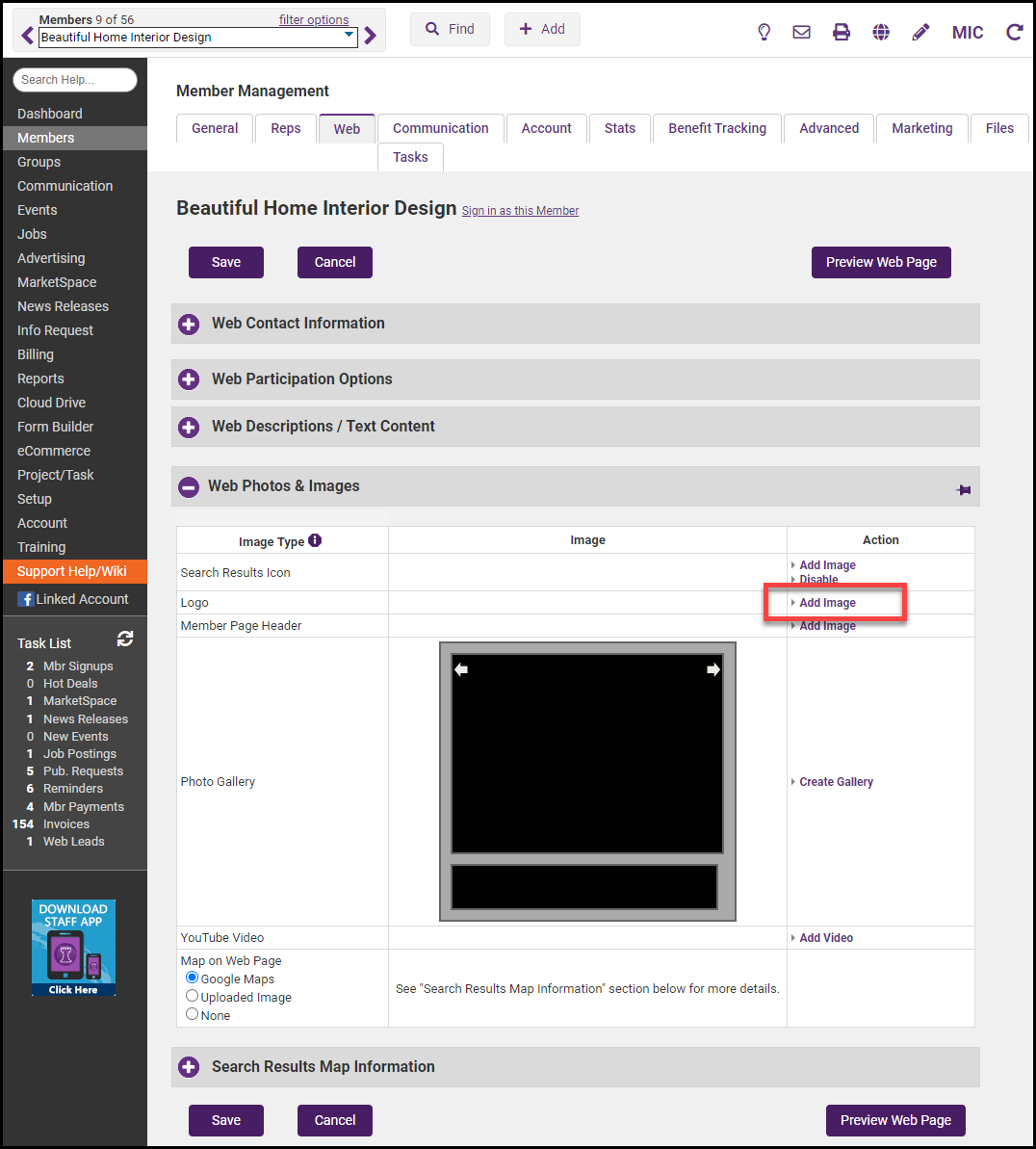This screenshot has width=1036, height=1149.
Task: Click the printer icon
Action: [842, 32]
